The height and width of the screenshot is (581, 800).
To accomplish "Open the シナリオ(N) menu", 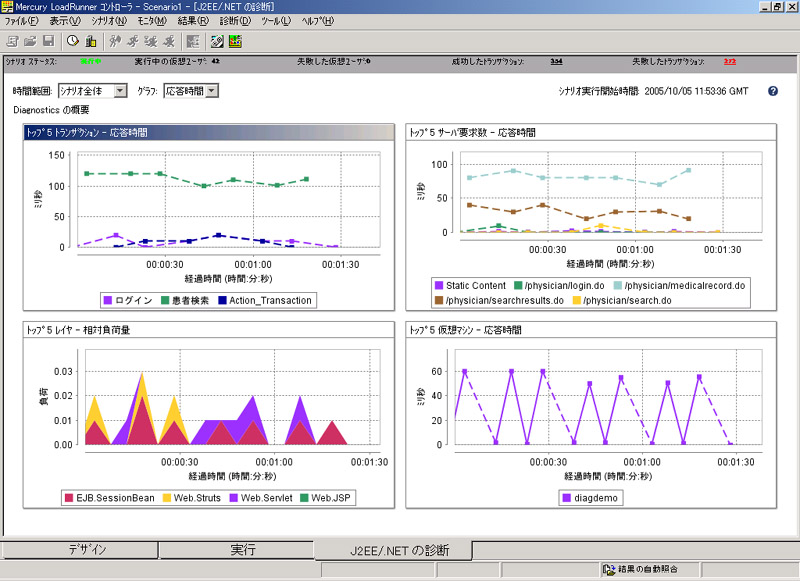I will pos(109,21).
